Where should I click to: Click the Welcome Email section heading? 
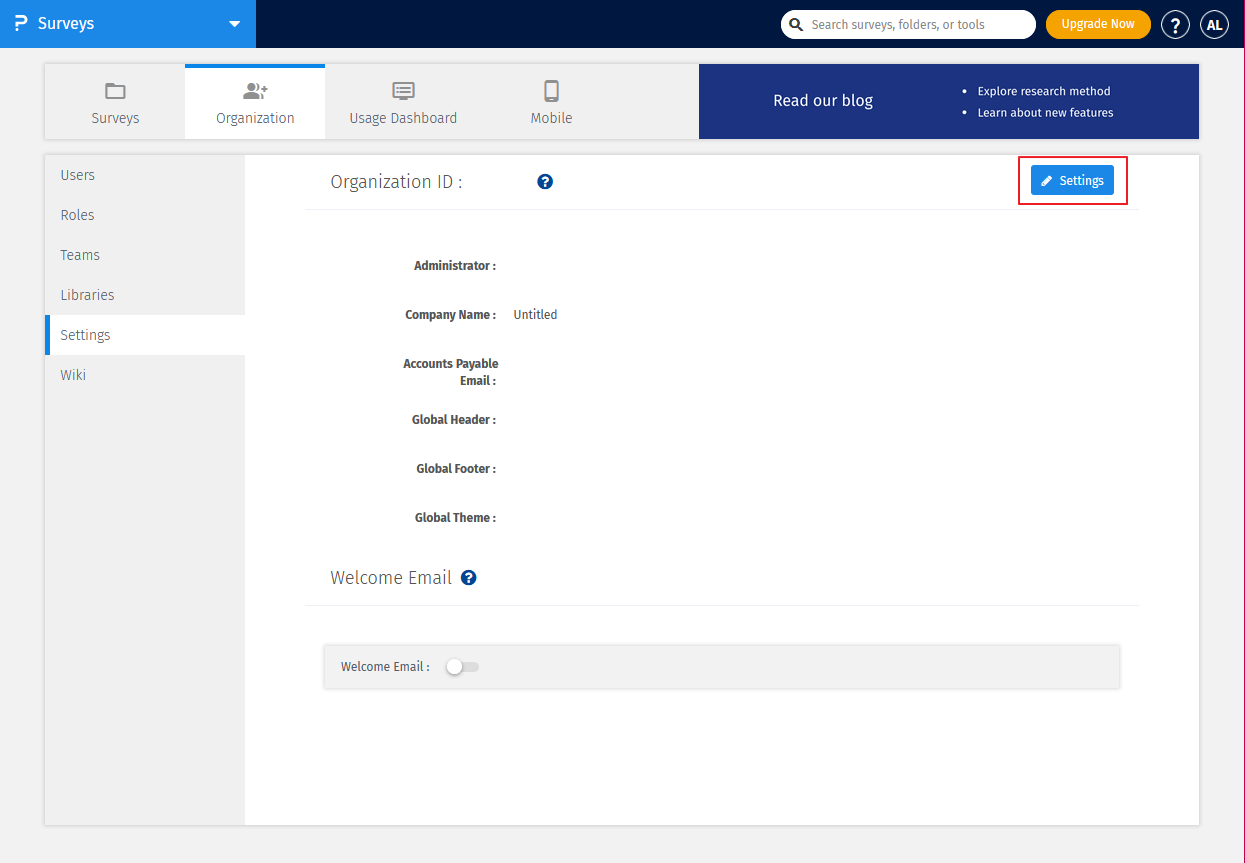tap(391, 578)
